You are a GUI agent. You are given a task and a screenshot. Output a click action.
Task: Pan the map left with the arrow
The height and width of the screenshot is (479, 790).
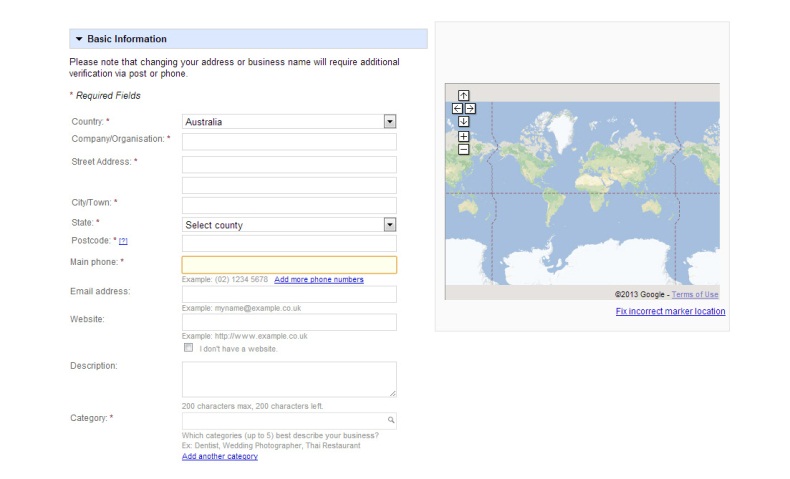(457, 108)
